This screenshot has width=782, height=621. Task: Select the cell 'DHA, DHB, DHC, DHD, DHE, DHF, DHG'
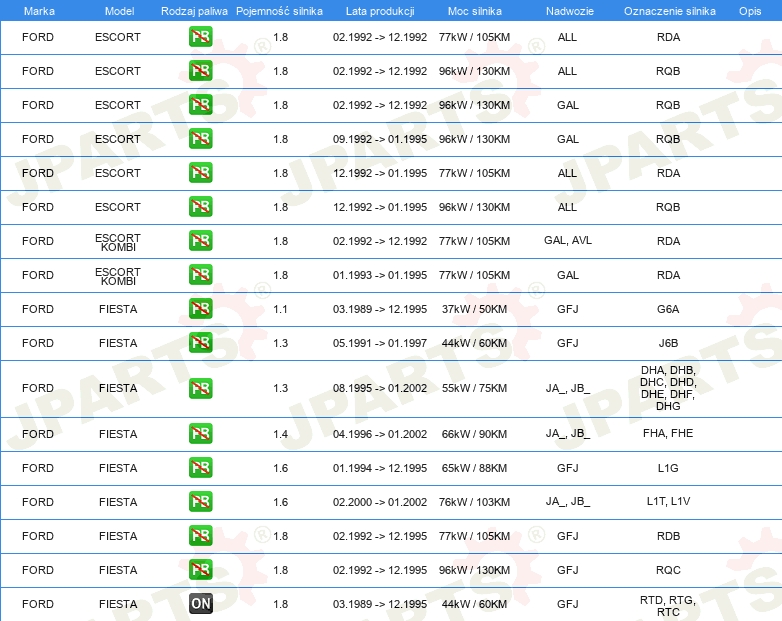coord(668,388)
